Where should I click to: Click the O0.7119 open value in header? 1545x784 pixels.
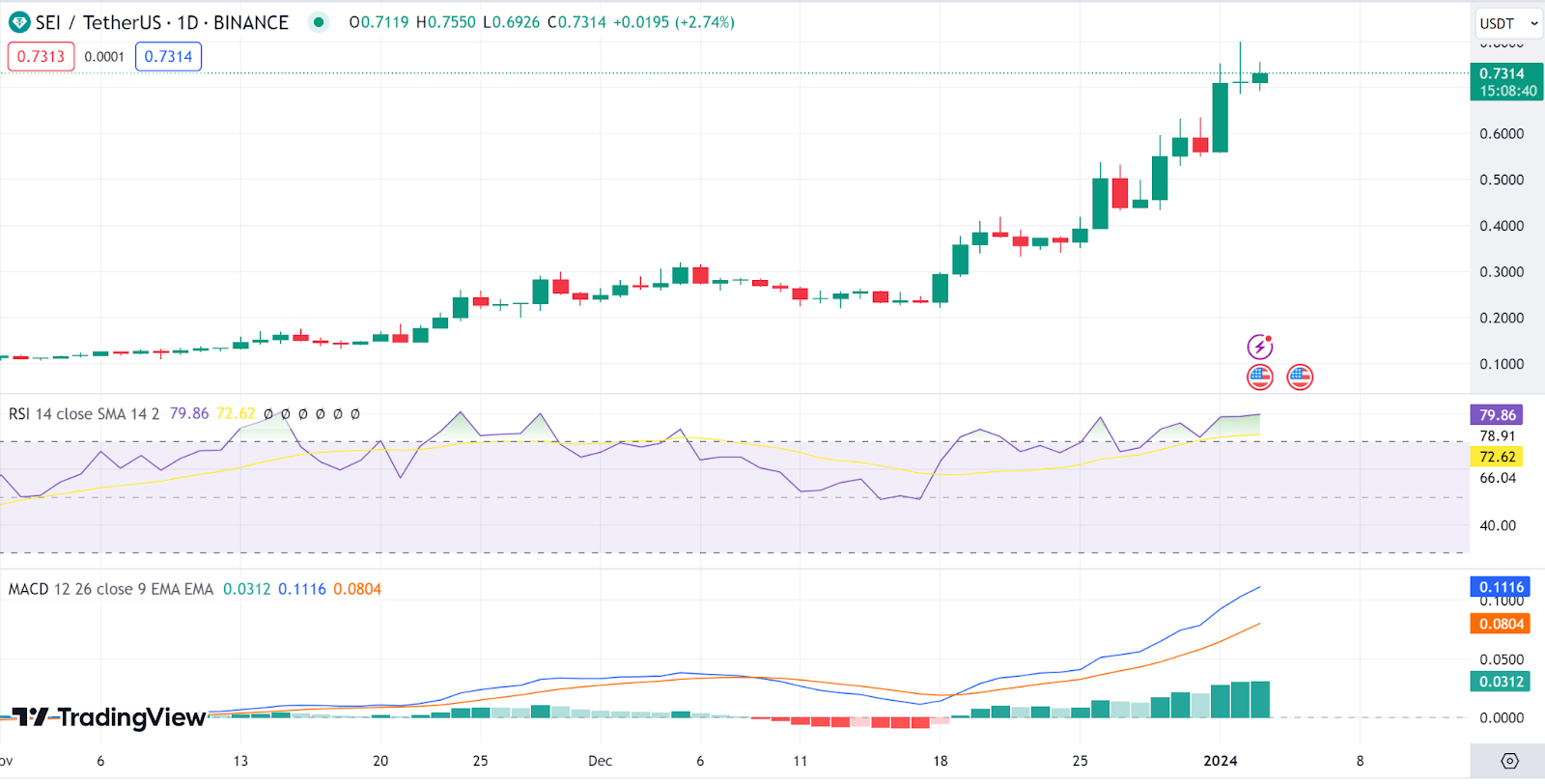tap(379, 22)
